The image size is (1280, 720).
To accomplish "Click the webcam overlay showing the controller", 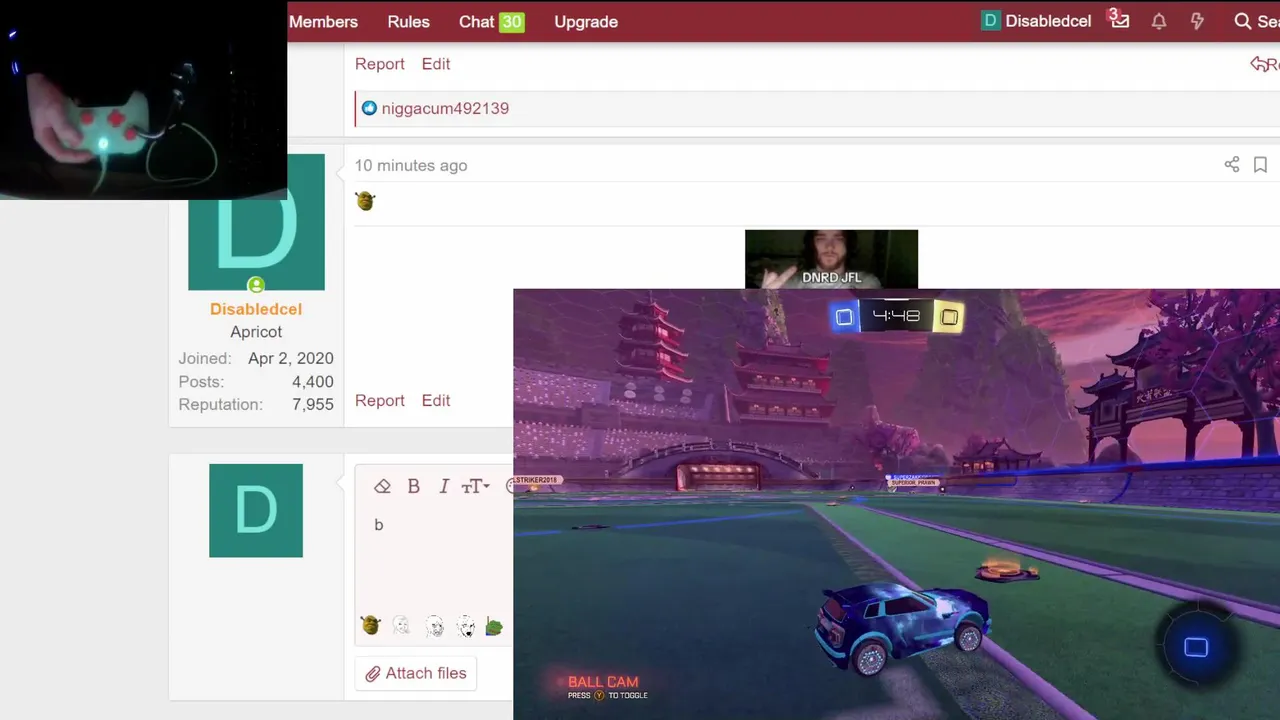I will pos(143,100).
